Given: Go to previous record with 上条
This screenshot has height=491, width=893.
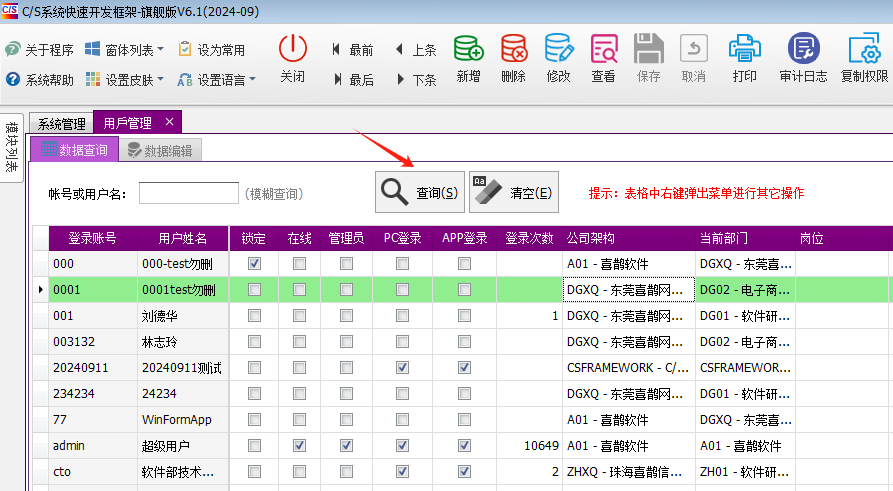Looking at the screenshot, I should (416, 50).
